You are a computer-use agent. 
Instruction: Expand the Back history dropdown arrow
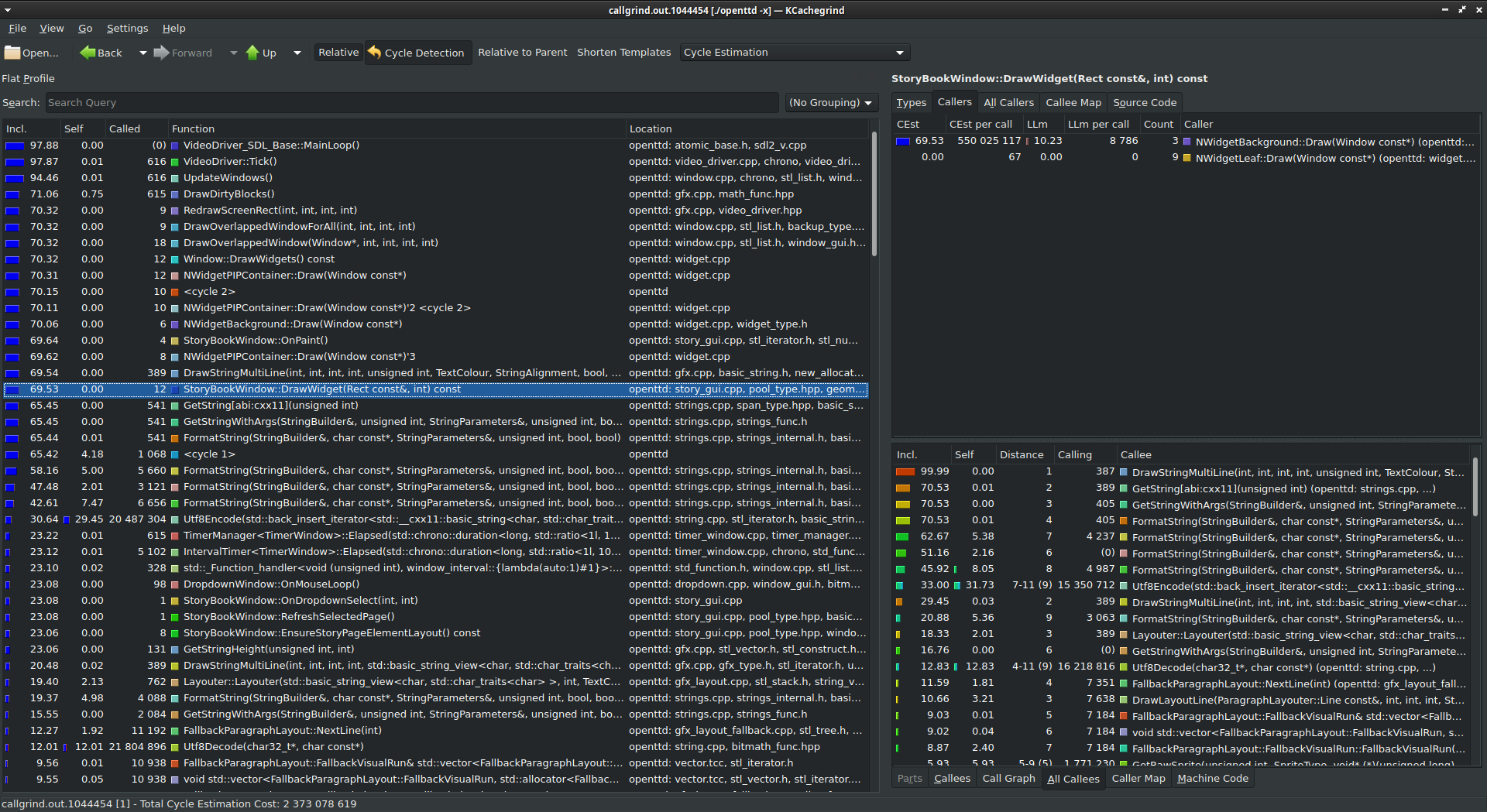click(x=143, y=53)
